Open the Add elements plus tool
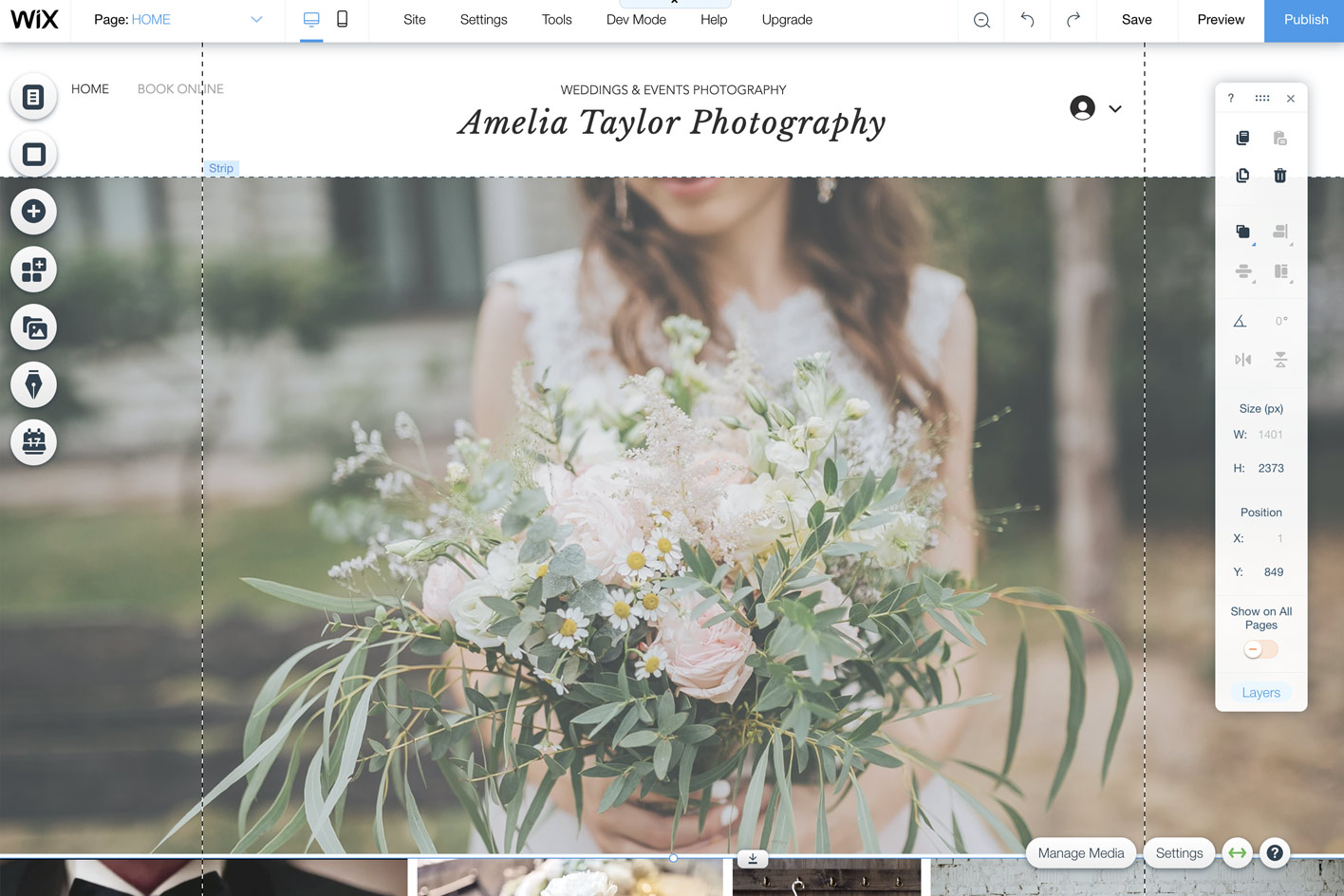This screenshot has width=1344, height=896. (x=34, y=212)
